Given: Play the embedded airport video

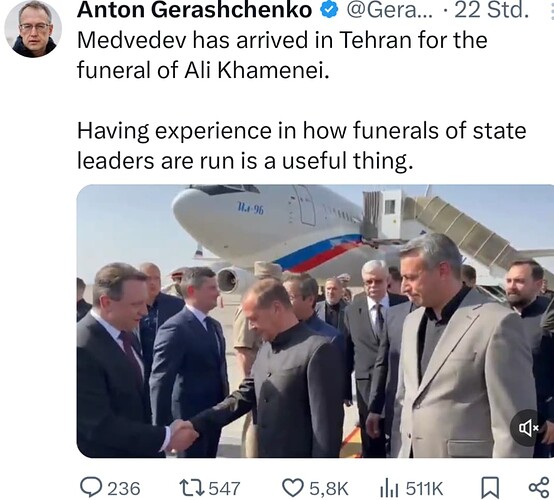Looking at the screenshot, I should click(x=315, y=321).
